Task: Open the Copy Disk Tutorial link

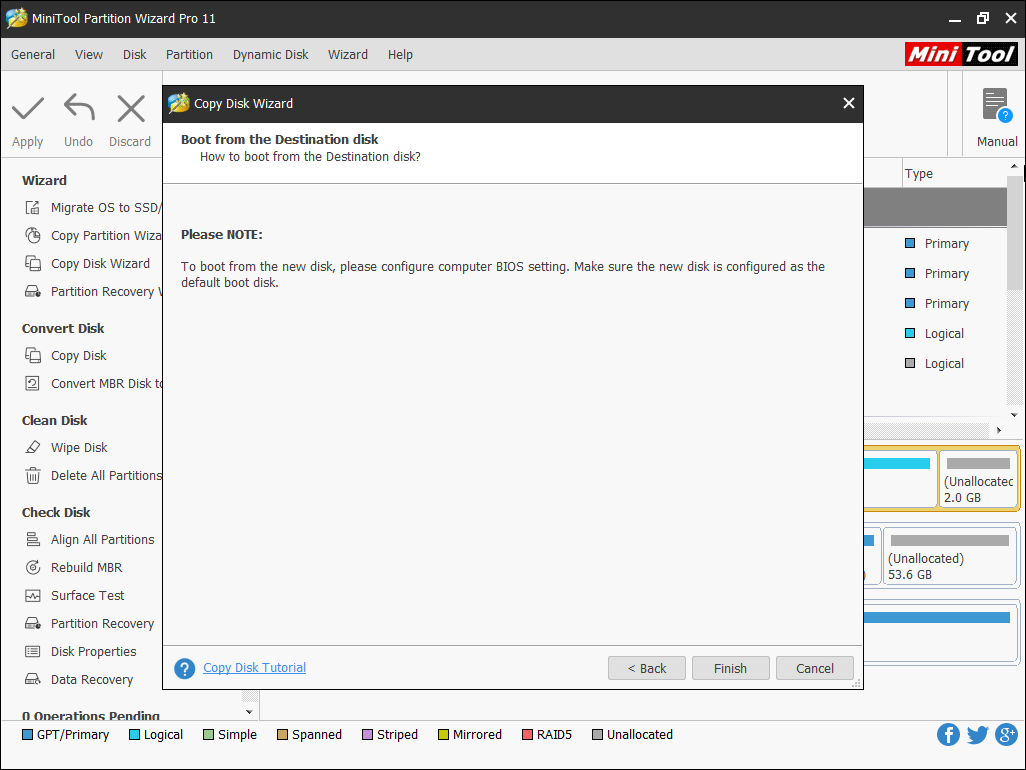Action: pyautogui.click(x=255, y=668)
